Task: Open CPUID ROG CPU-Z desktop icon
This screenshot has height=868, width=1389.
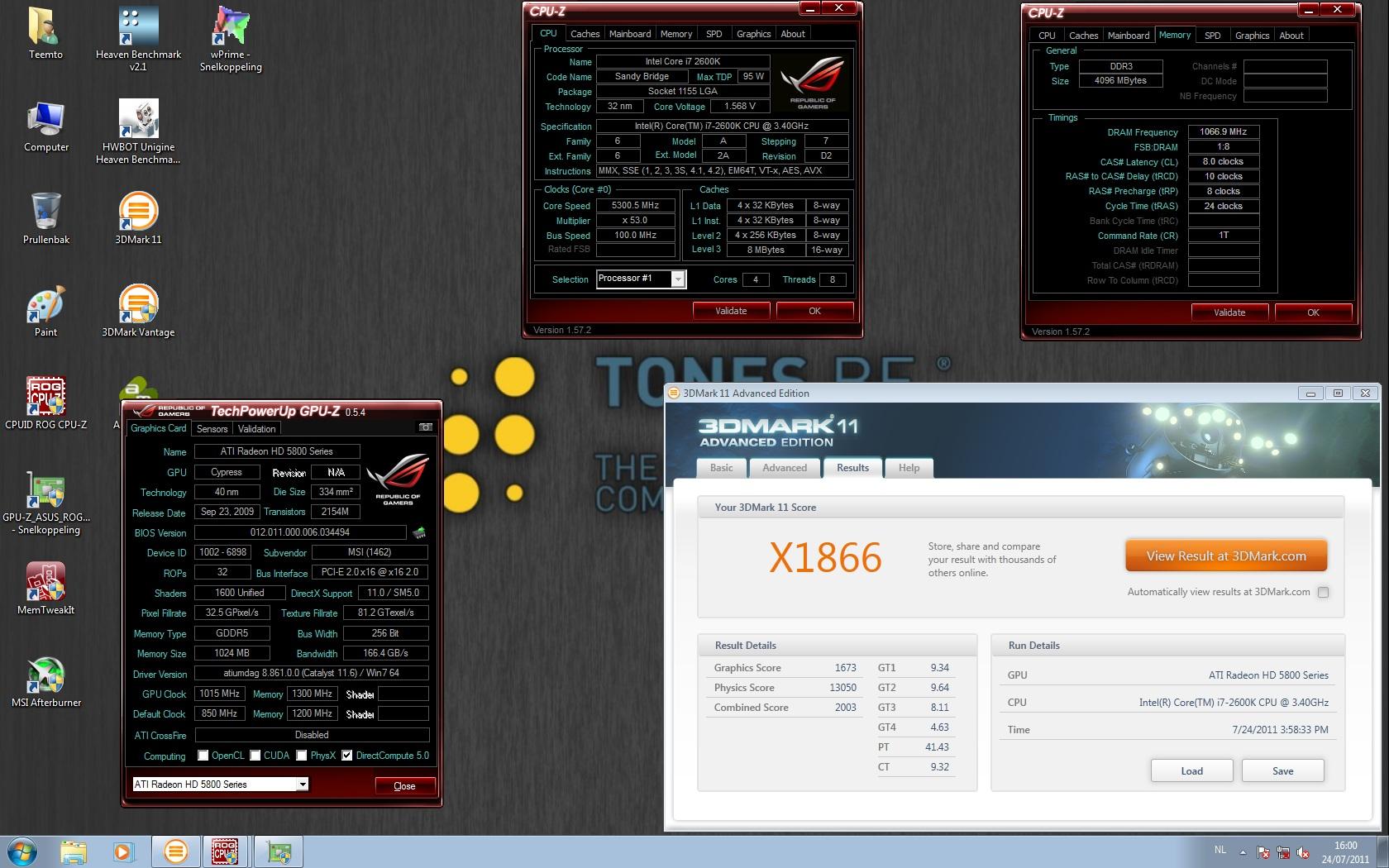Action: [x=45, y=403]
